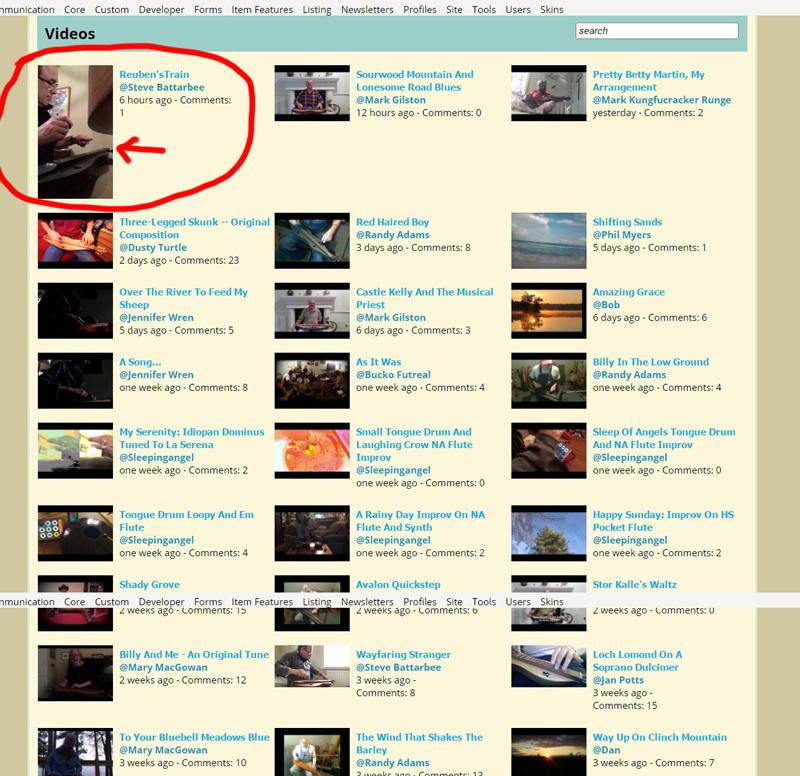Select the Skins menu in top bar
The width and height of the screenshot is (800, 776).
(x=552, y=10)
